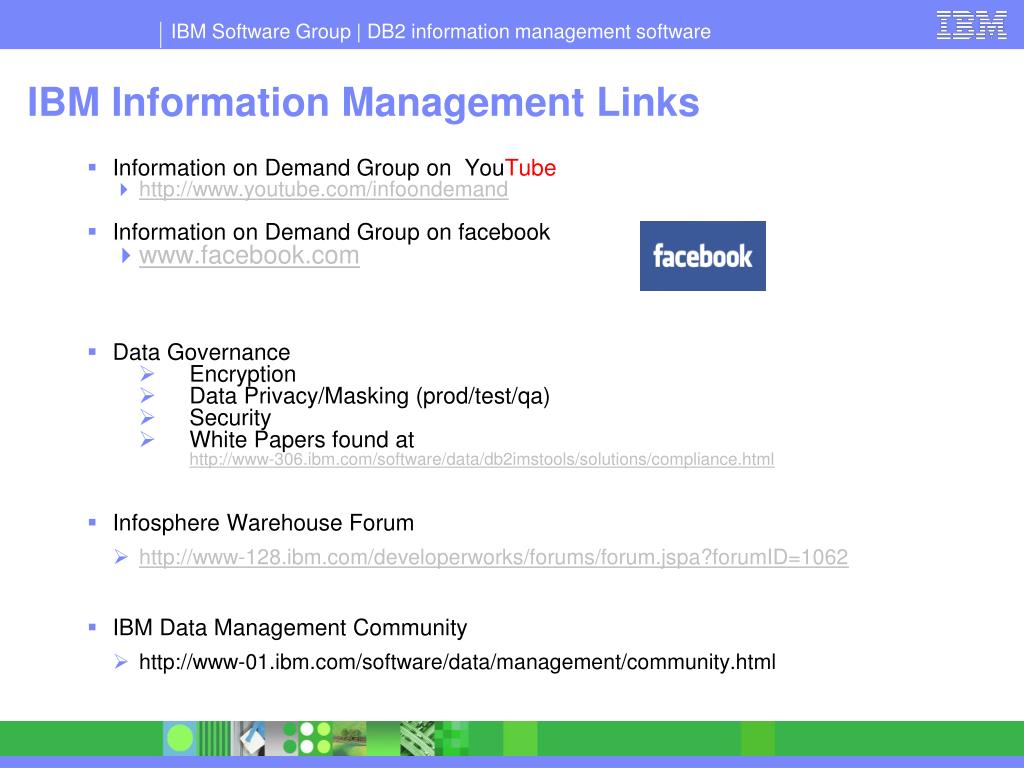Select the slide title IBM Information Management Links

[x=363, y=103]
